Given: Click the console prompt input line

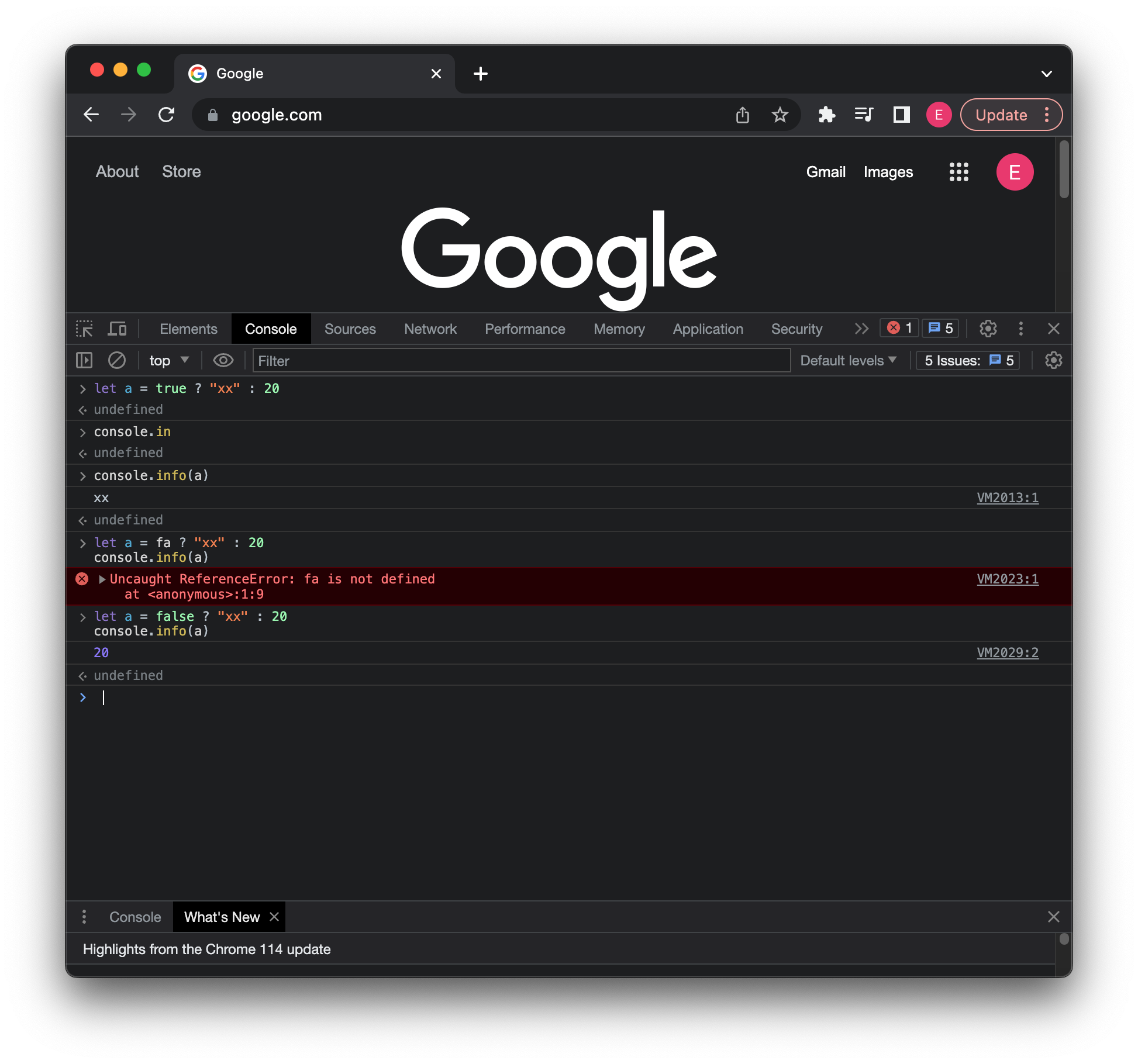Looking at the screenshot, I should coord(569,697).
